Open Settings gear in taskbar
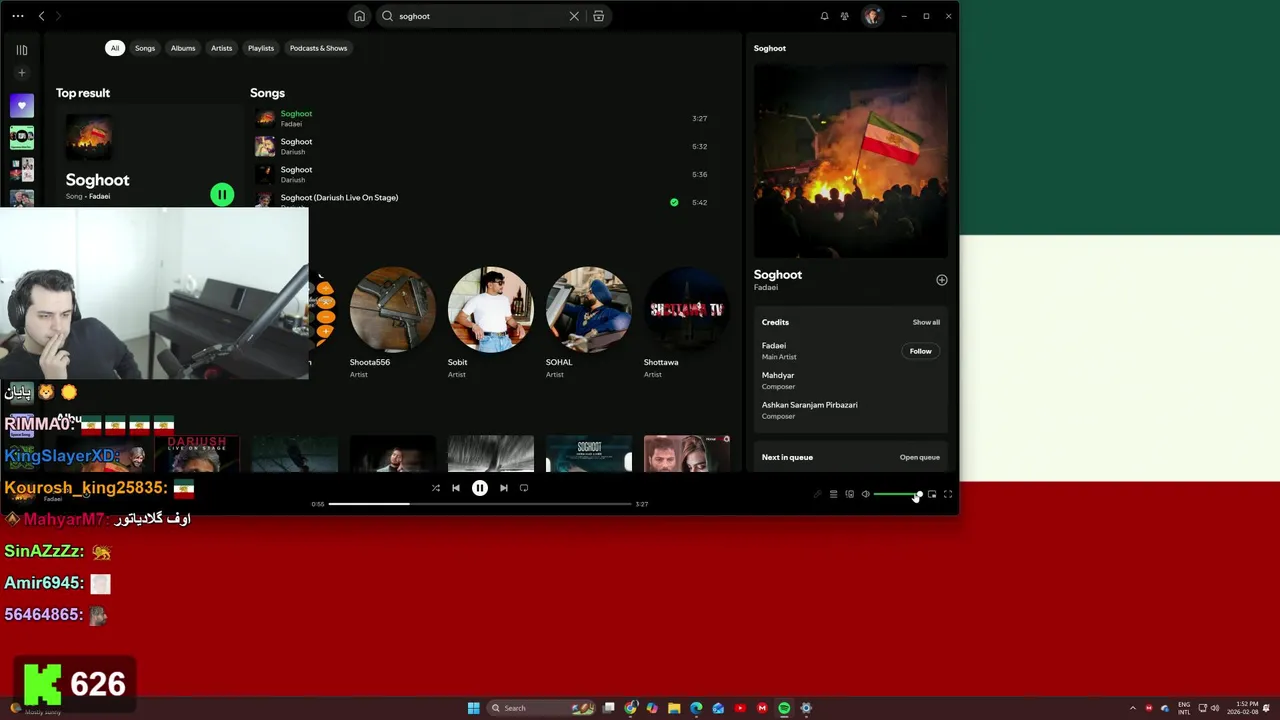 [806, 708]
